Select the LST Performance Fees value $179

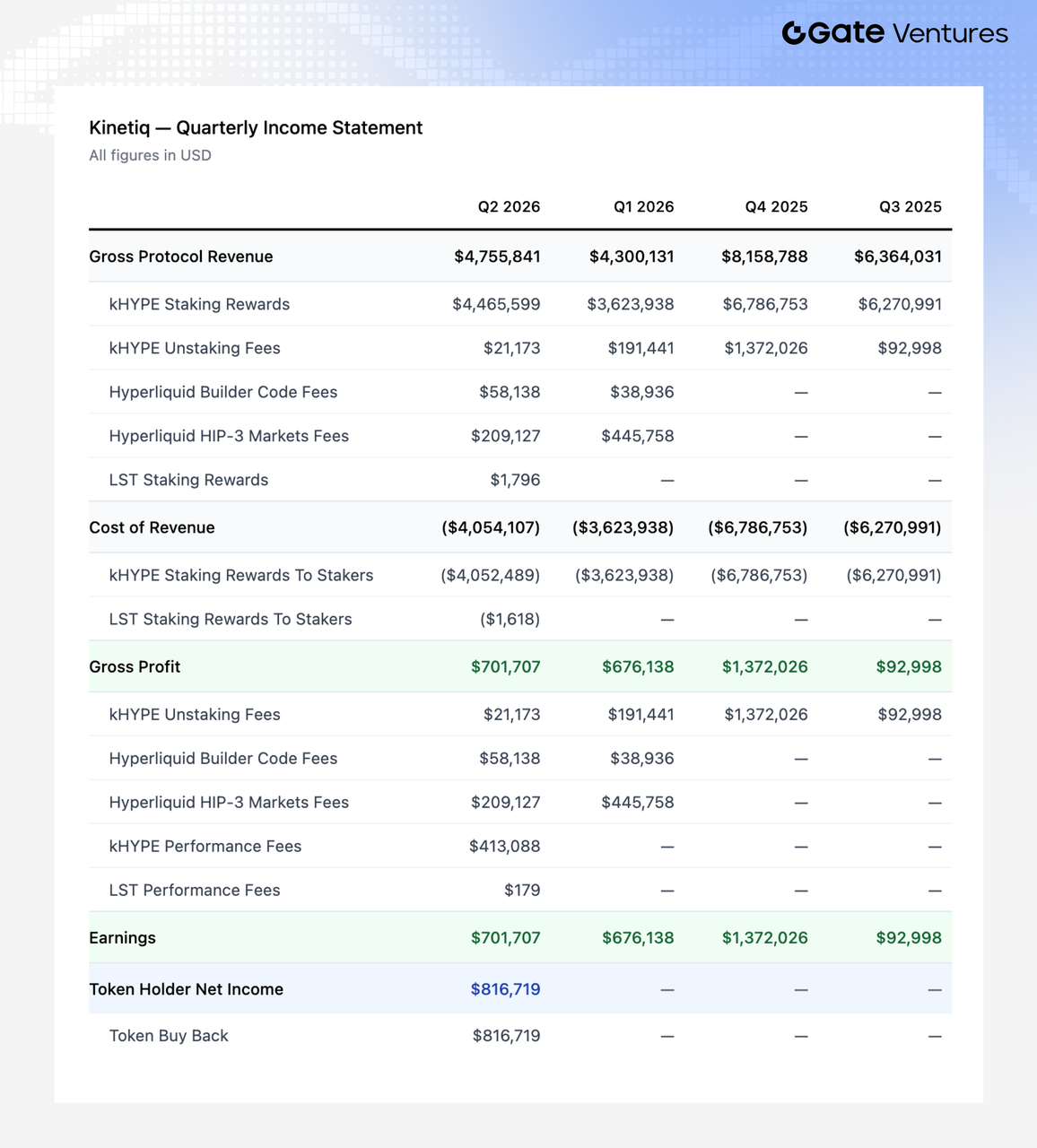pyautogui.click(x=522, y=891)
